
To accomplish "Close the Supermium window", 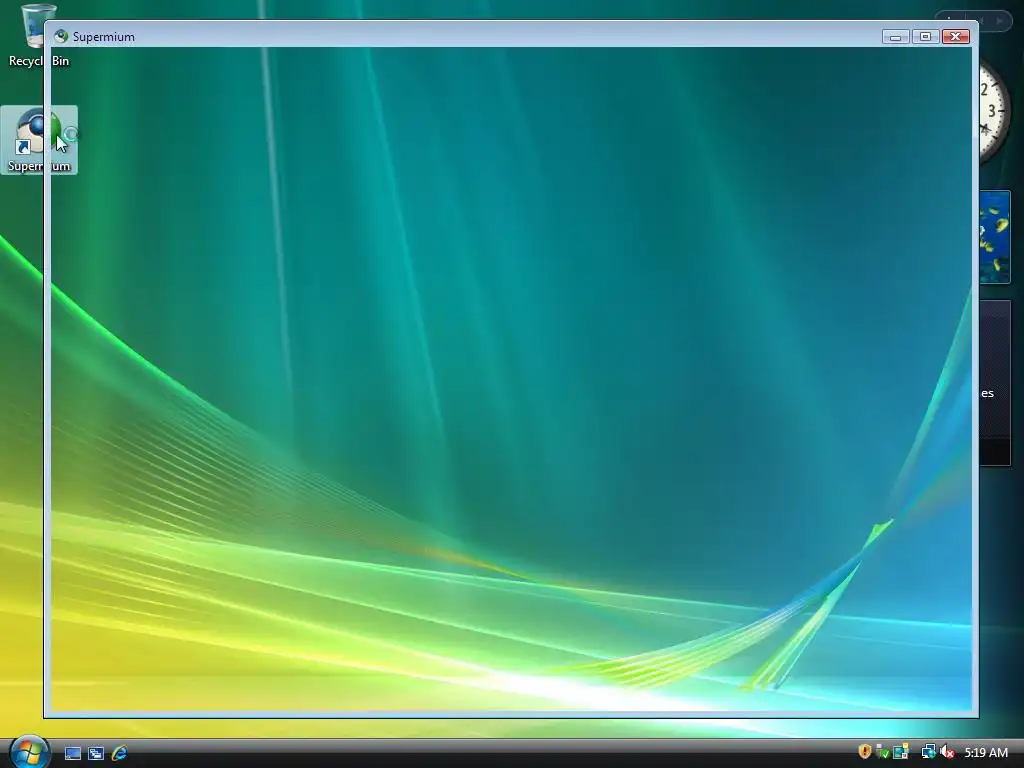I will 955,37.
